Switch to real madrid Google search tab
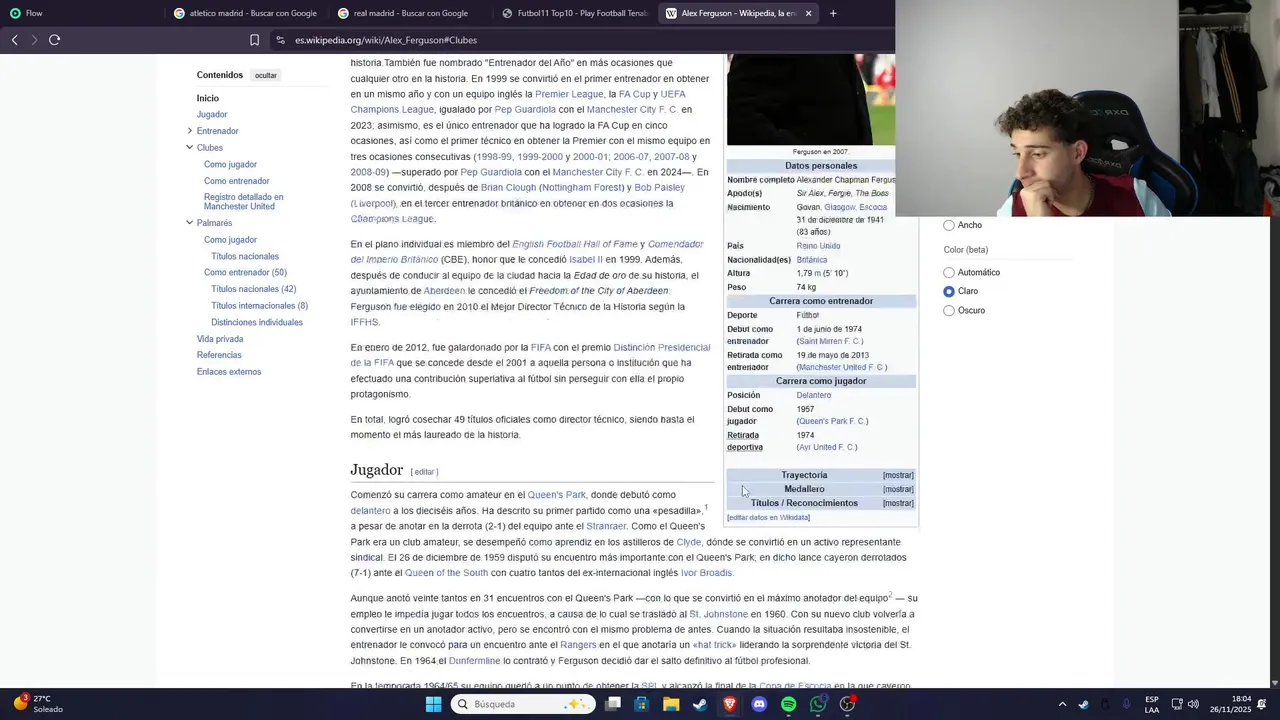Screen dimensions: 1280x720 coord(410,13)
